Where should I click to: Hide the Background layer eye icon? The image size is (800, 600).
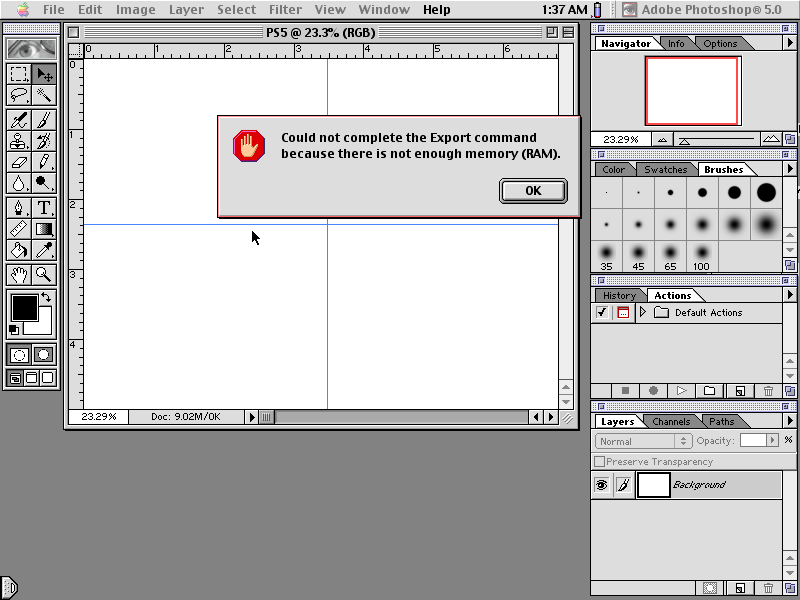tap(602, 485)
